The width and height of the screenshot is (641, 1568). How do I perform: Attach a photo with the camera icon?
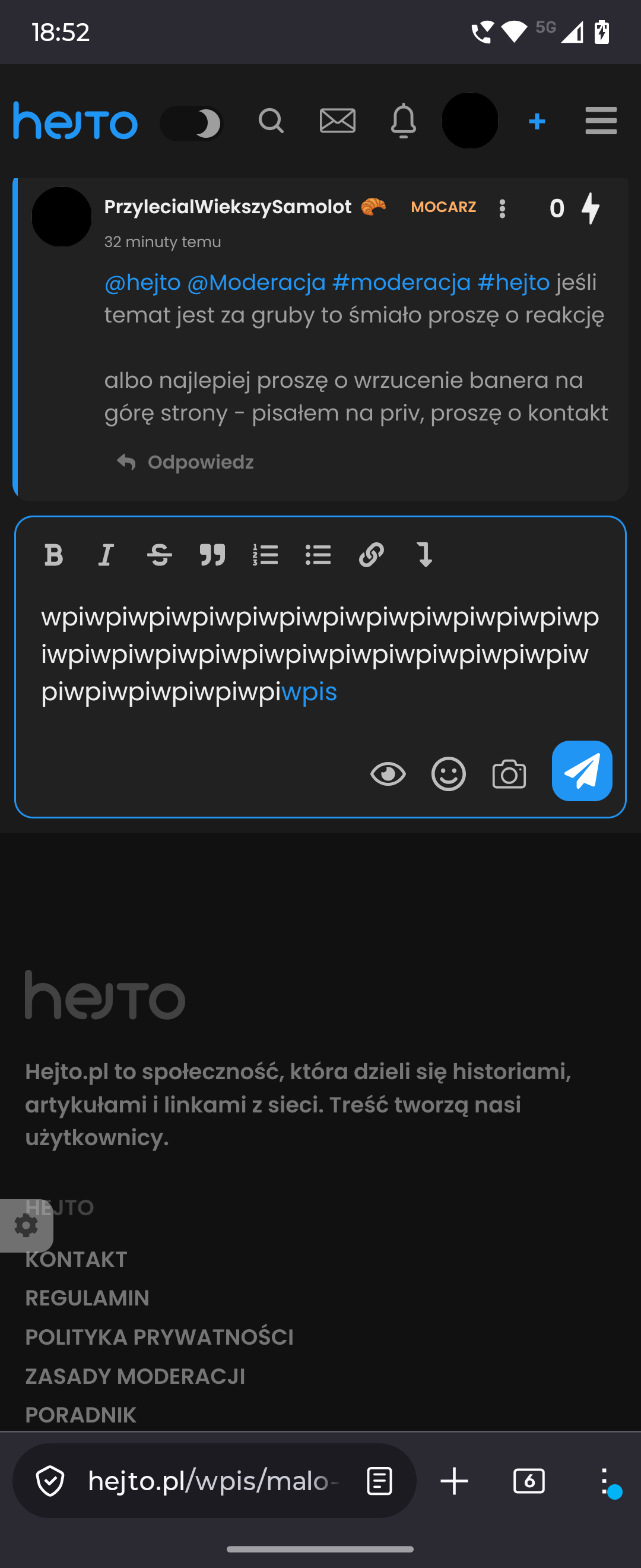coord(509,774)
